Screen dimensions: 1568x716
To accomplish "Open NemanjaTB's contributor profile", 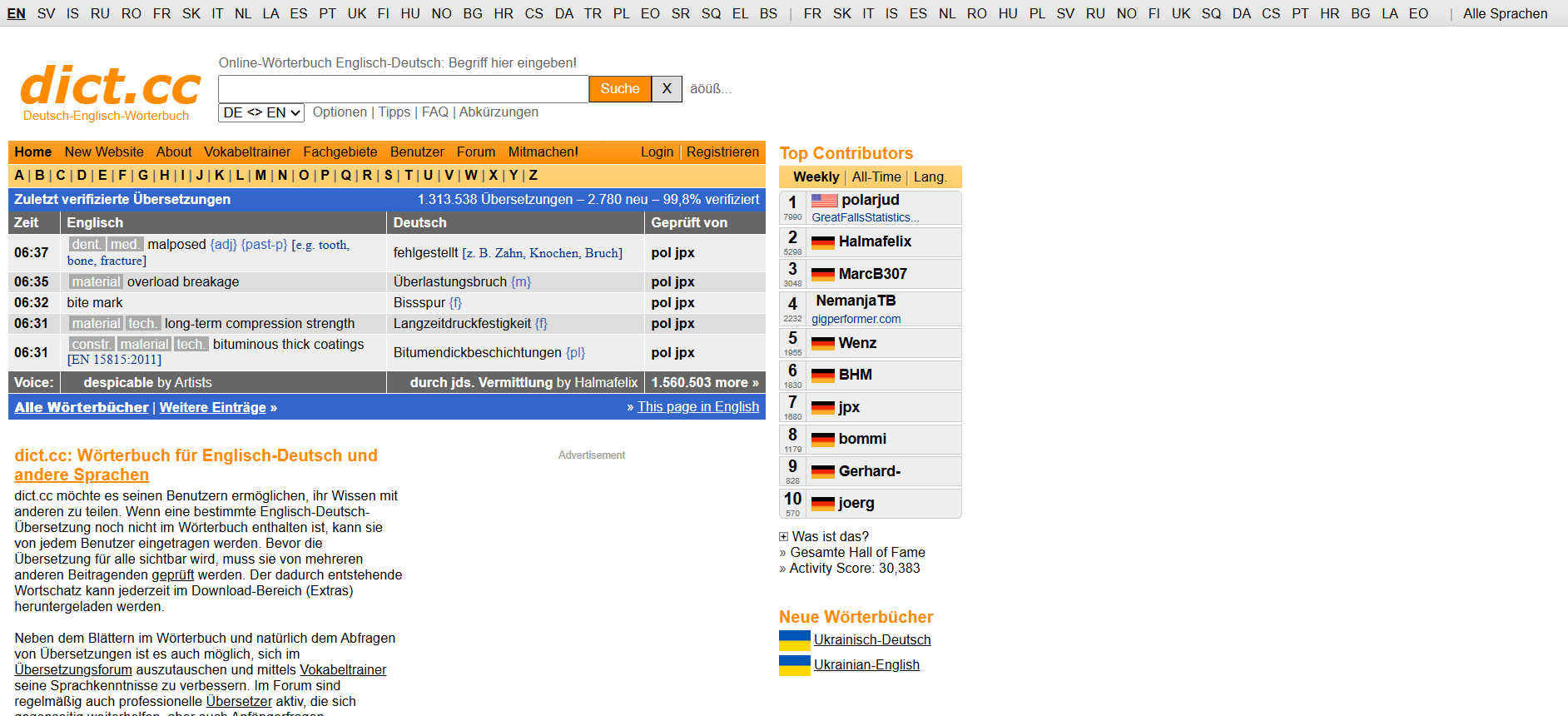I will point(856,301).
